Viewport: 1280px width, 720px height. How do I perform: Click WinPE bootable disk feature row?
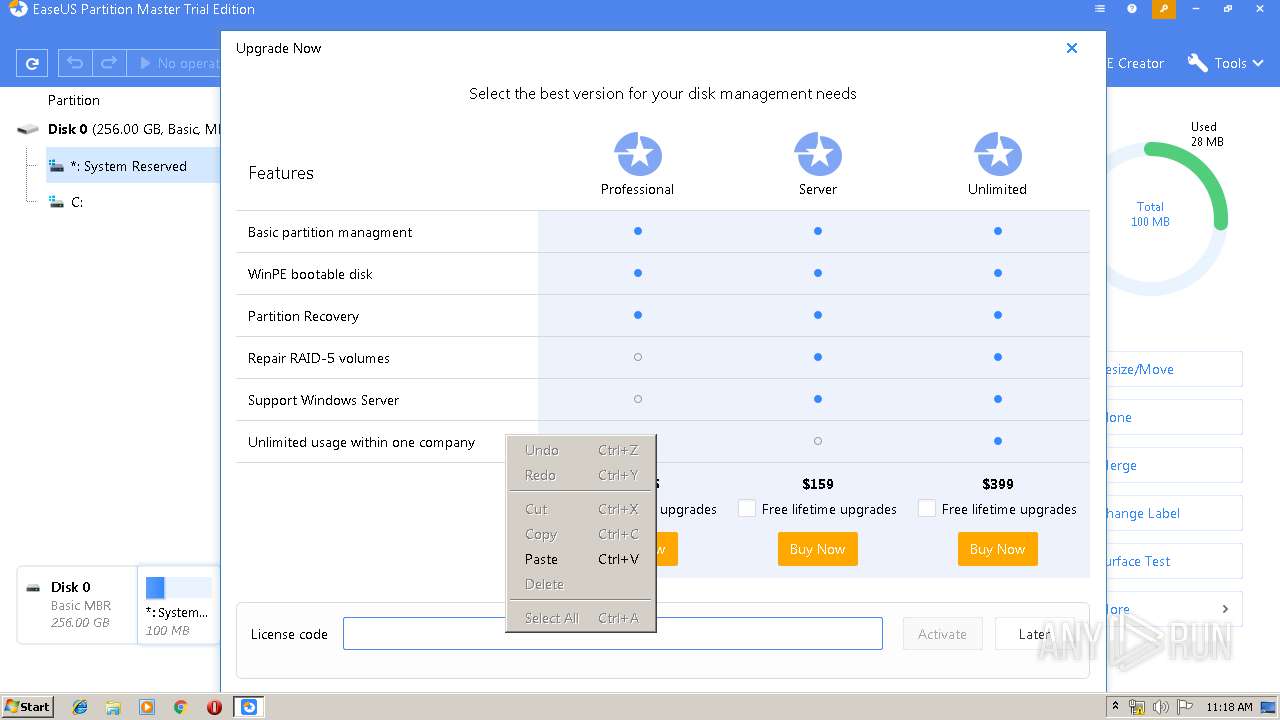(663, 274)
